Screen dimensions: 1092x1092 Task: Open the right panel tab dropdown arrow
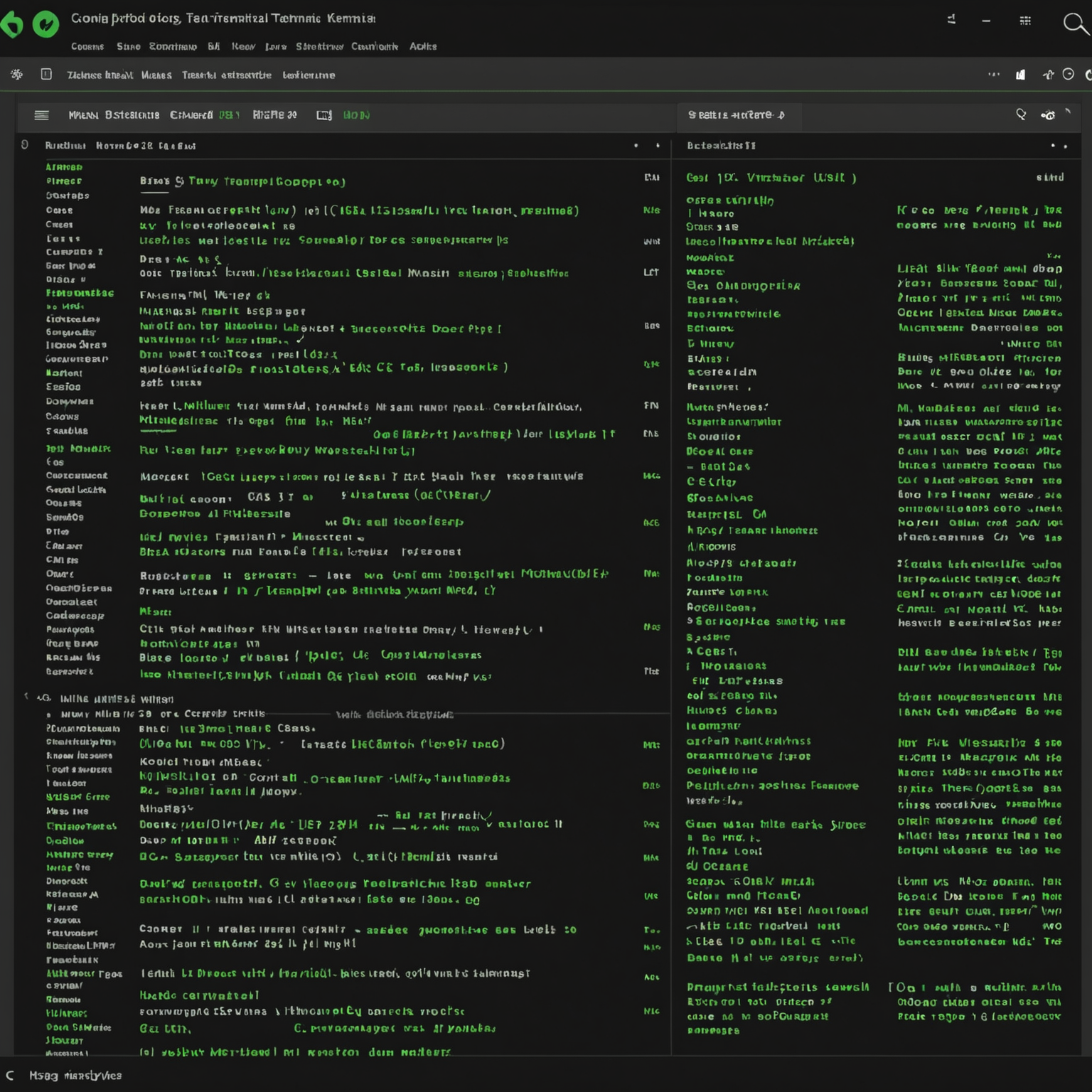[781, 114]
